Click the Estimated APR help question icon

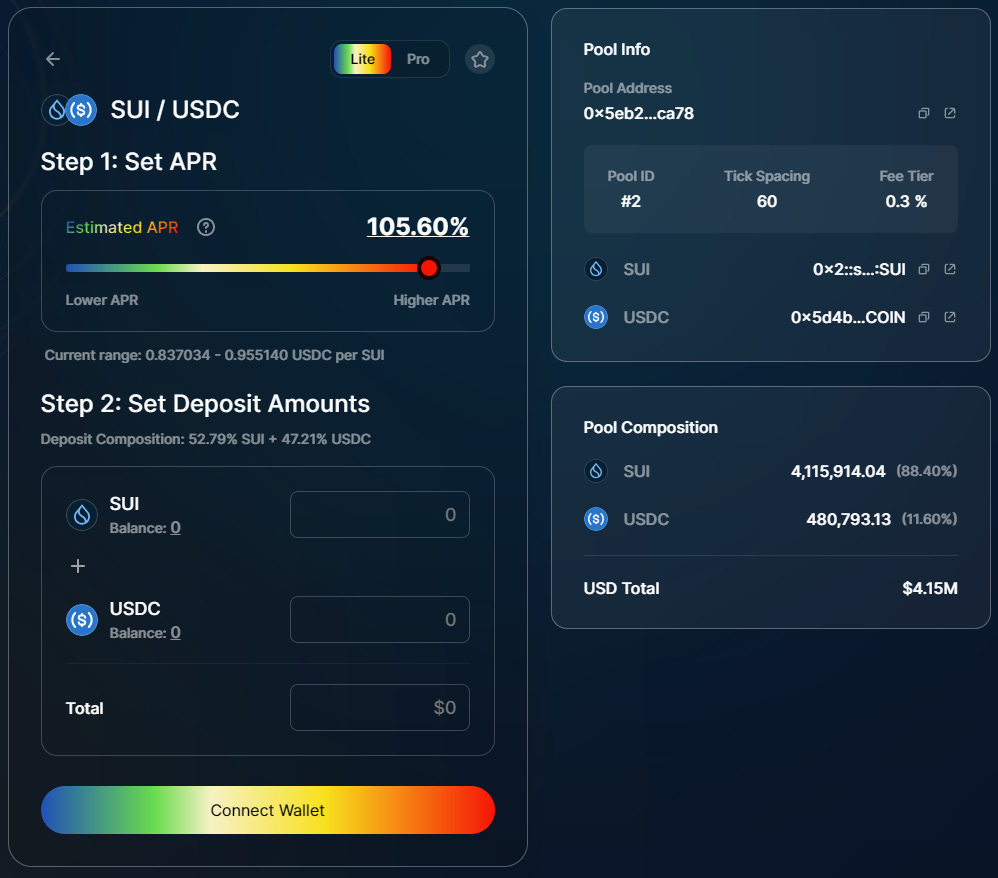pyautogui.click(x=206, y=227)
